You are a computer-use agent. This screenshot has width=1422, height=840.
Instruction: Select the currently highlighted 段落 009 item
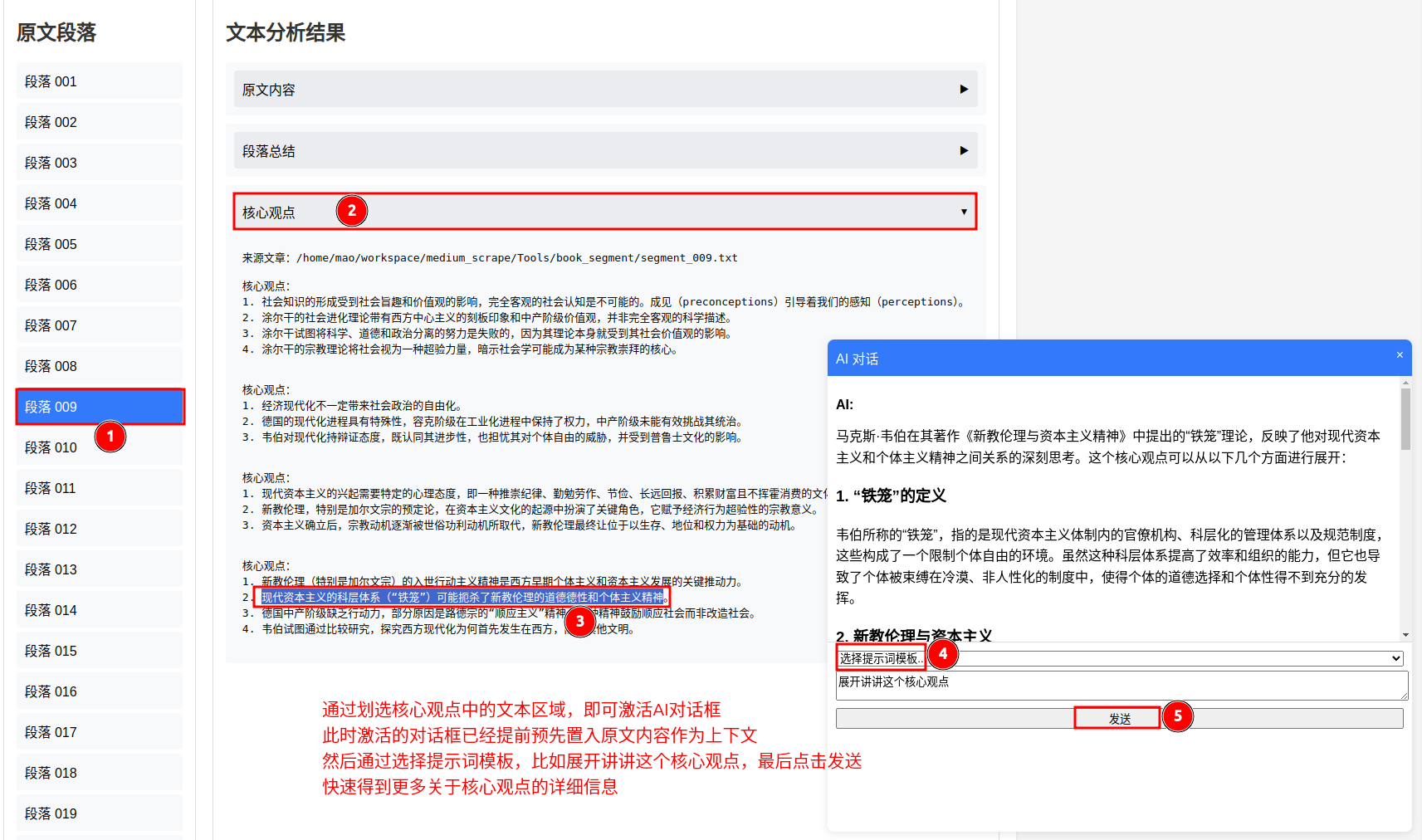point(100,406)
